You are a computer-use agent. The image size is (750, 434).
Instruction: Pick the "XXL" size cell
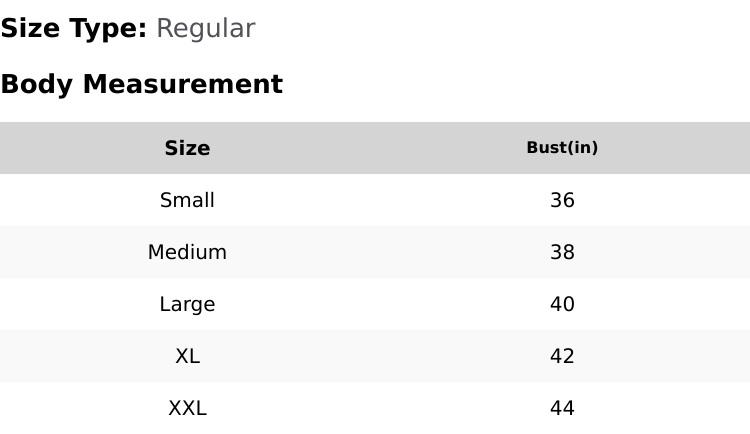pos(187,408)
